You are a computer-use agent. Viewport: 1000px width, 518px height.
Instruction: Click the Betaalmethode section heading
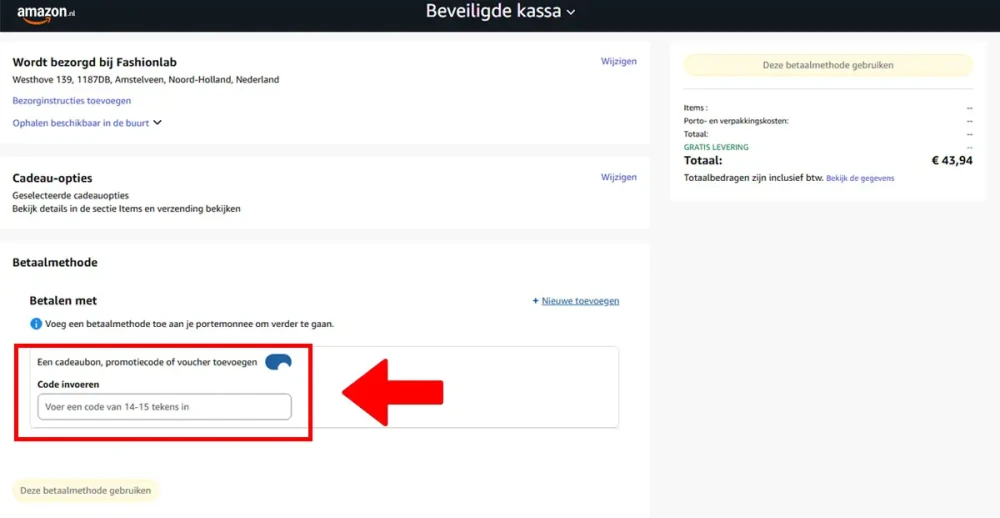[54, 262]
